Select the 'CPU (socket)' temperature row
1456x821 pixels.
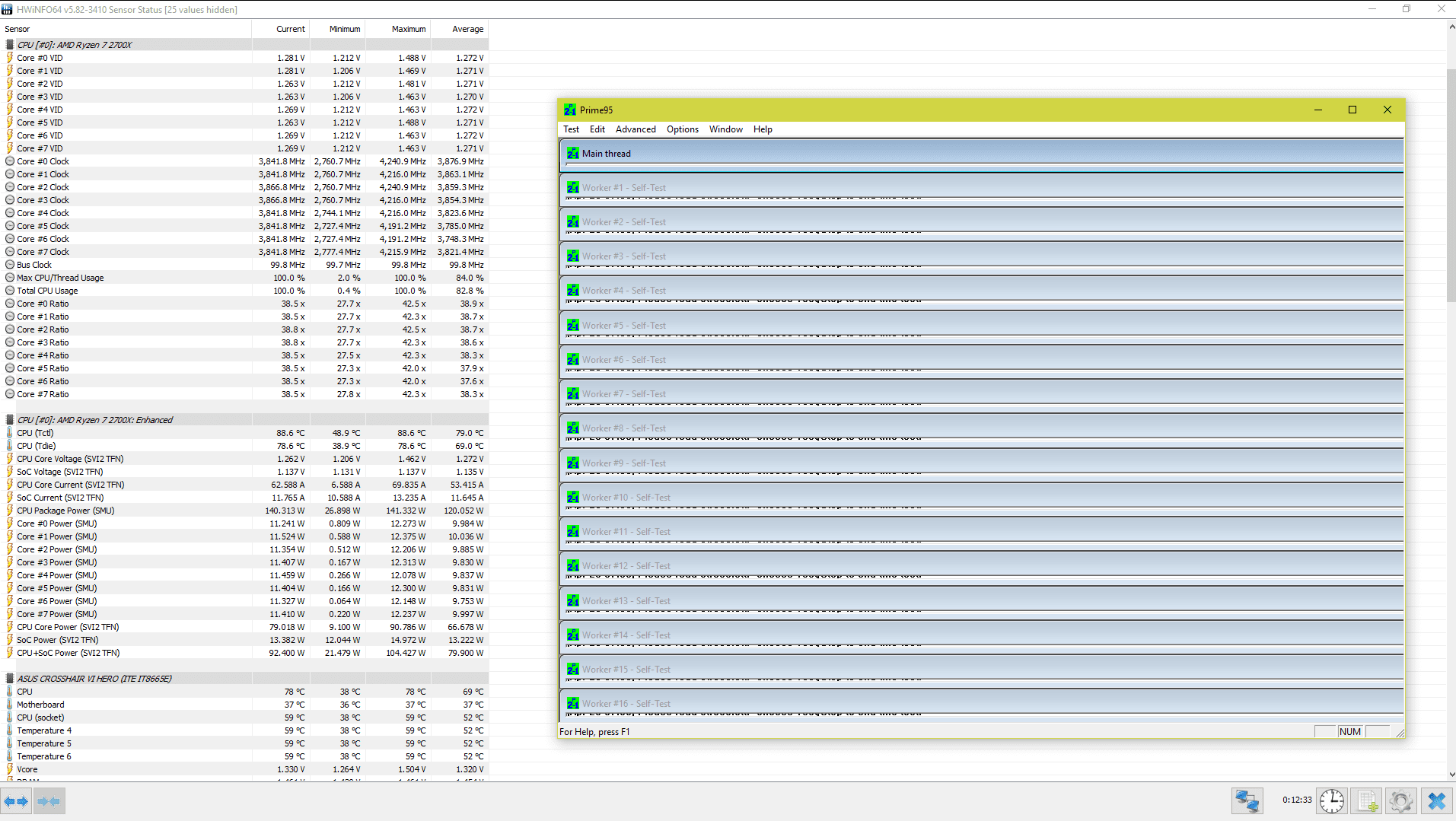tap(244, 718)
